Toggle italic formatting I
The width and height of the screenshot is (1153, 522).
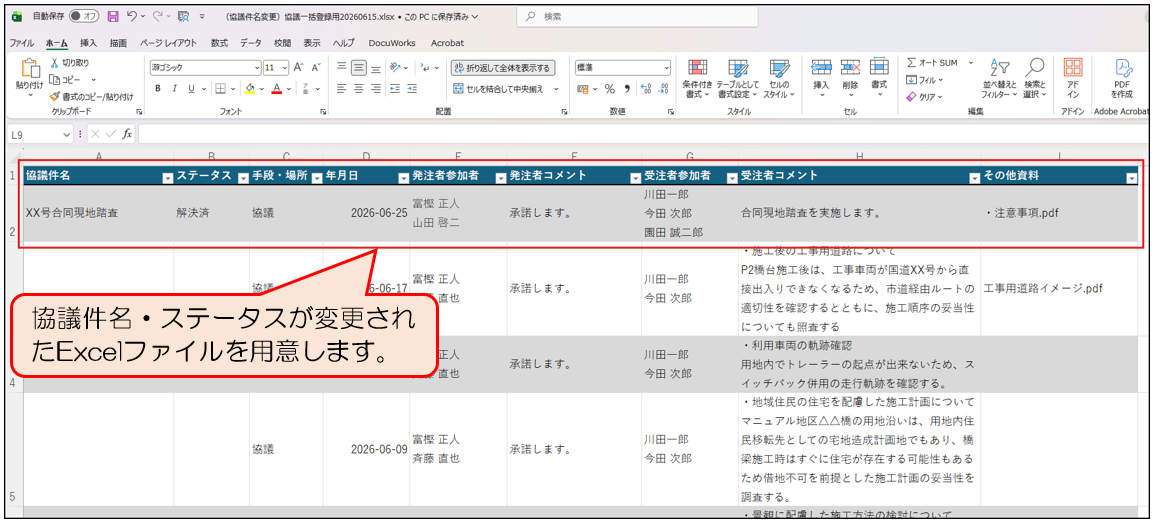174,88
